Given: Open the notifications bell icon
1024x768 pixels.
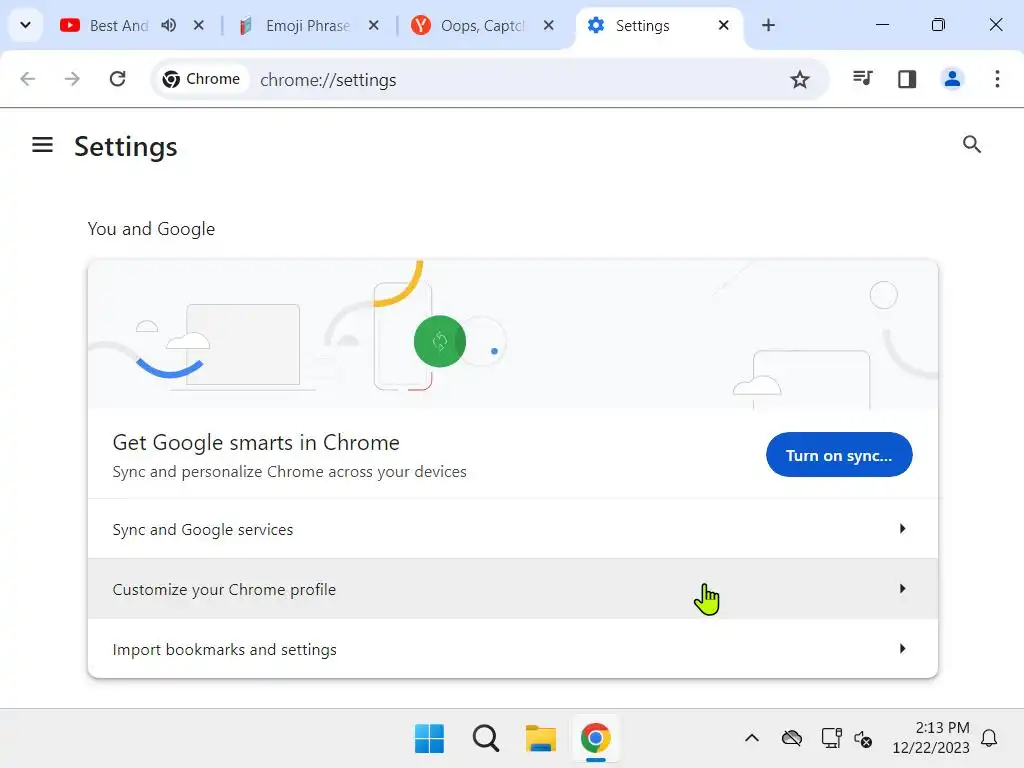Looking at the screenshot, I should tap(989, 739).
